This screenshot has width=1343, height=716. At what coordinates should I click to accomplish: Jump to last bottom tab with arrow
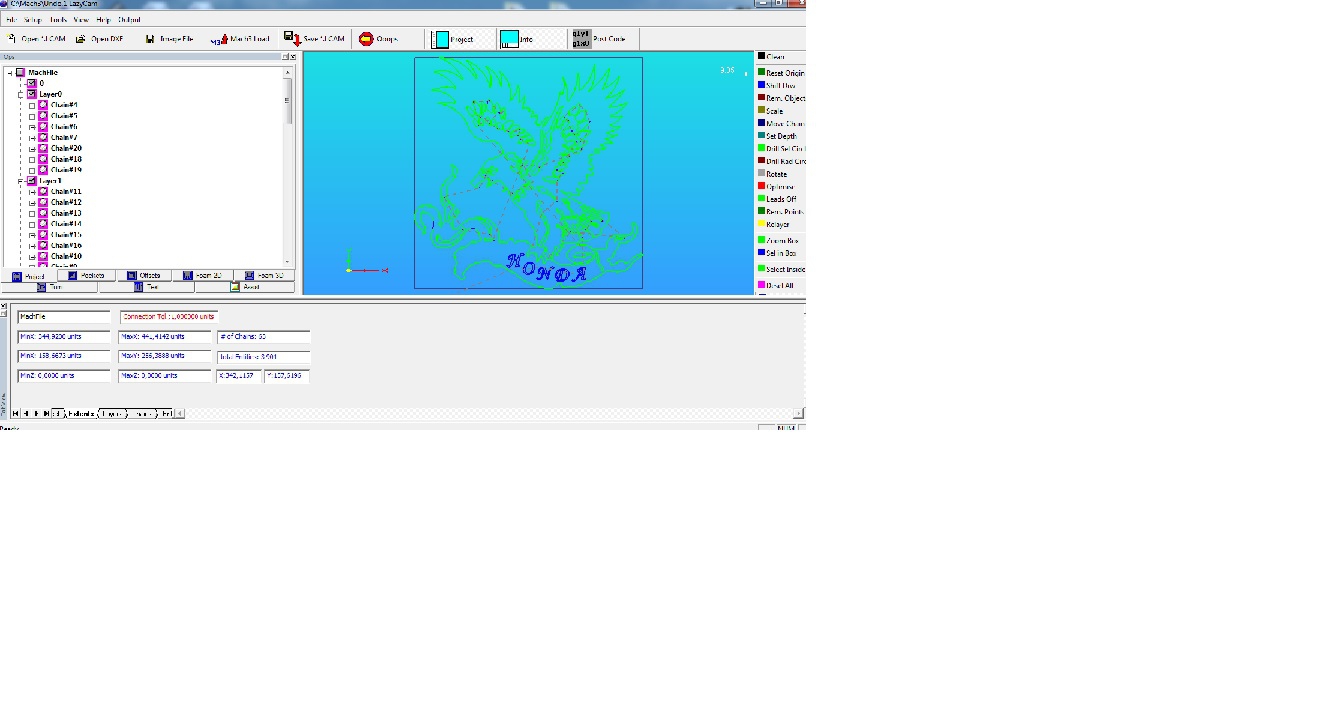tap(47, 413)
